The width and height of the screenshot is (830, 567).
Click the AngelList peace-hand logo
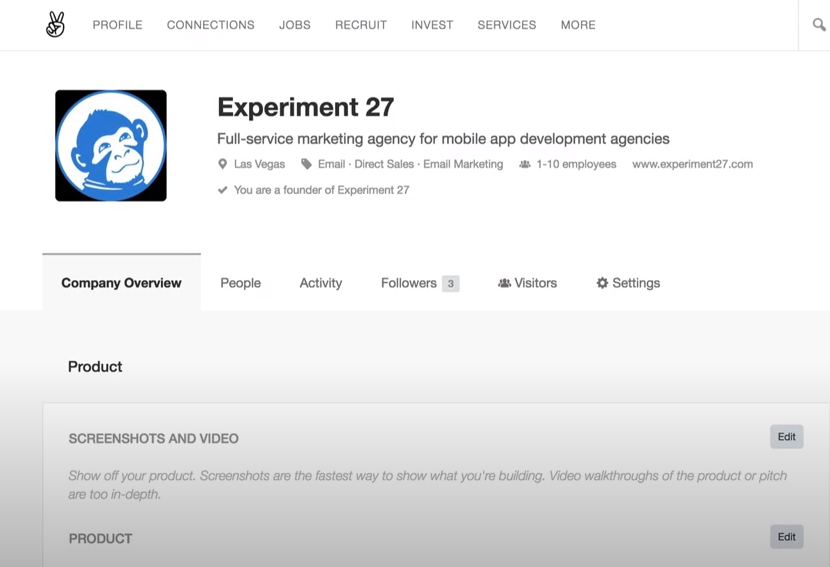point(55,24)
